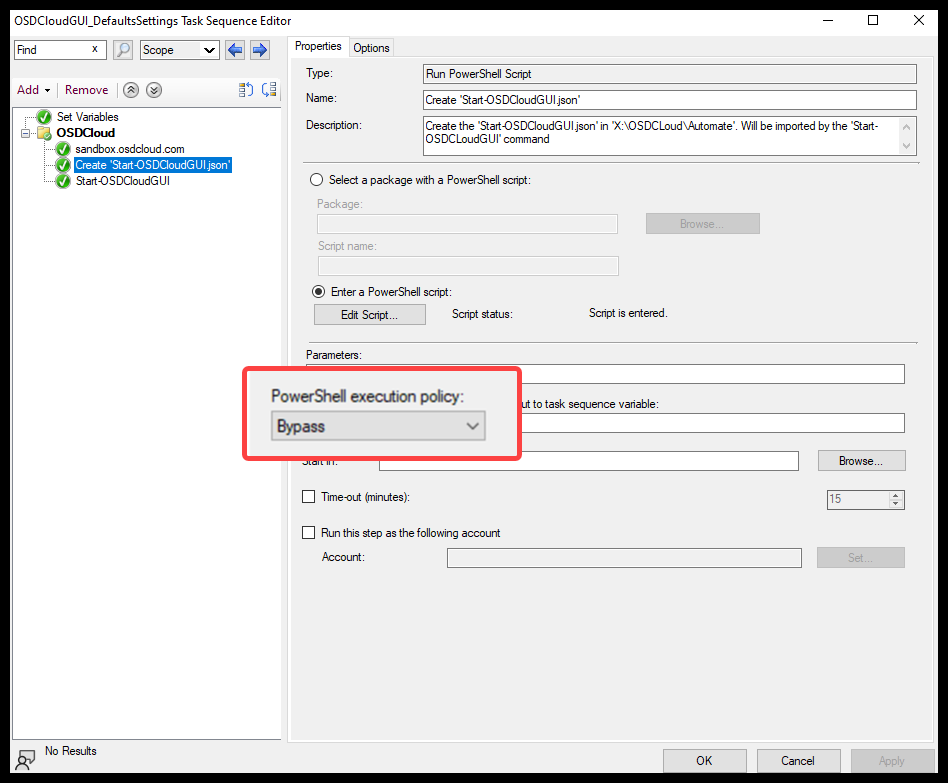Click the collapse all steps icon on toolbar
The image size is (948, 783).
pos(269,90)
